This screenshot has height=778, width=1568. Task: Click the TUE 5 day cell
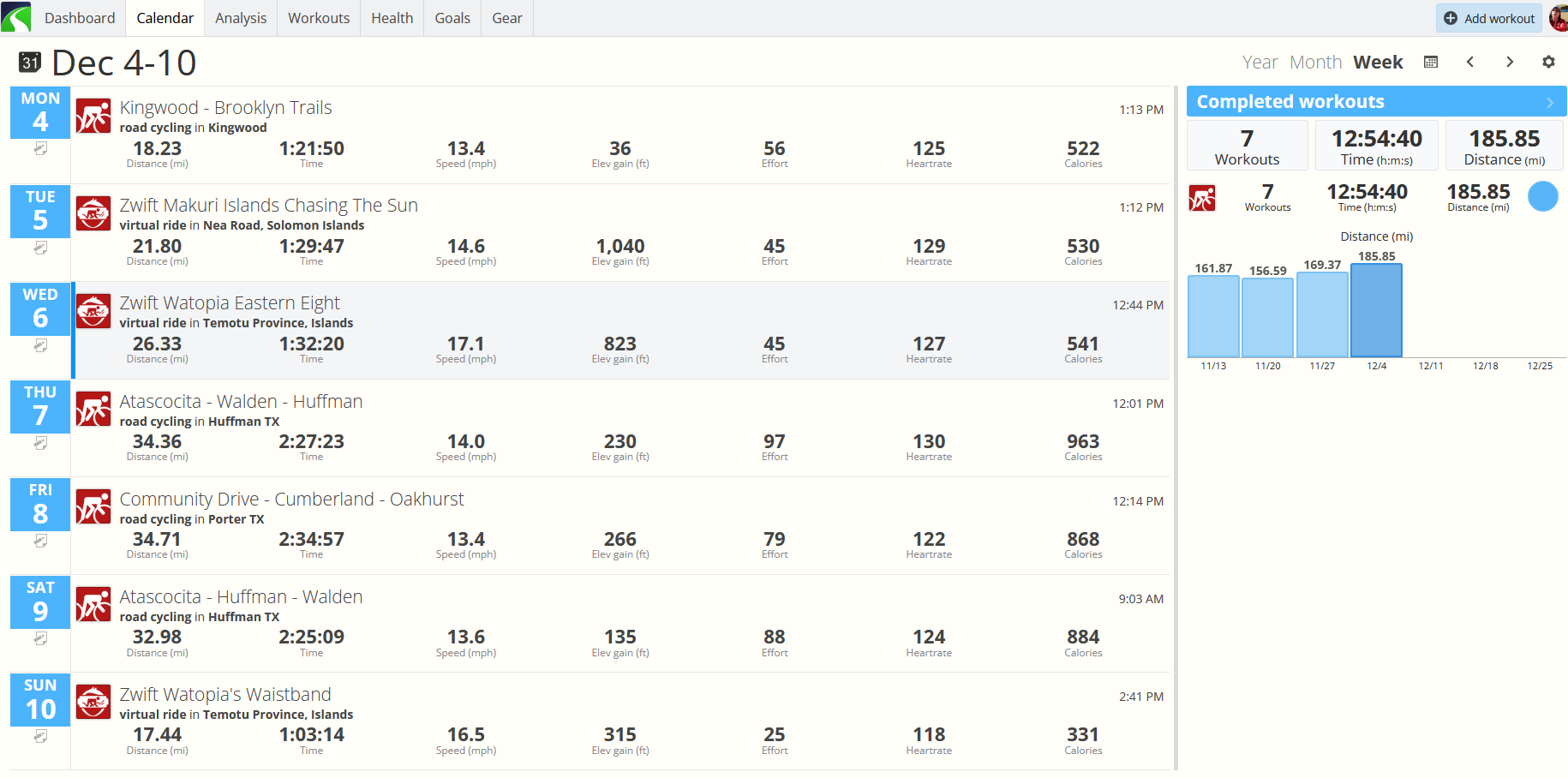click(40, 211)
